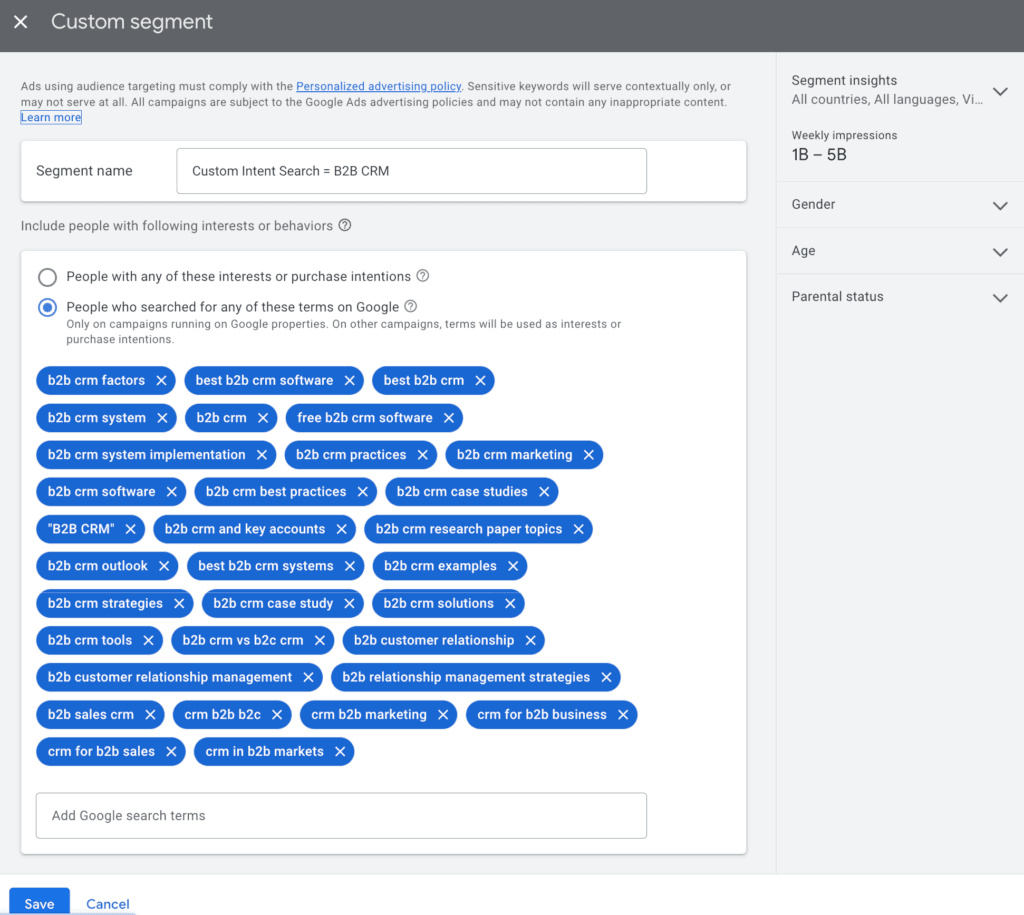Remove the 'crm b2b b2c' chip
This screenshot has width=1024, height=915.
point(277,714)
